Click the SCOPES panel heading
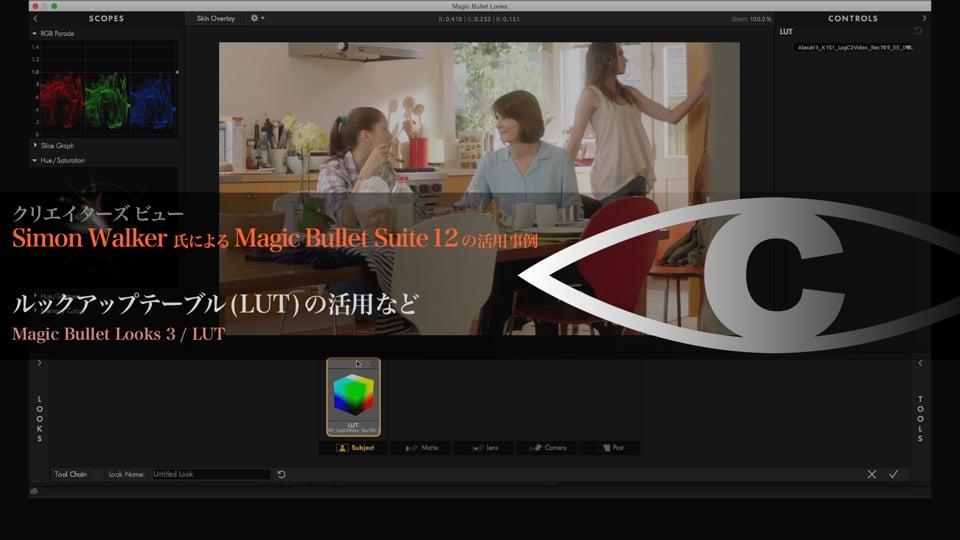Viewport: 960px width, 540px height. coord(106,18)
